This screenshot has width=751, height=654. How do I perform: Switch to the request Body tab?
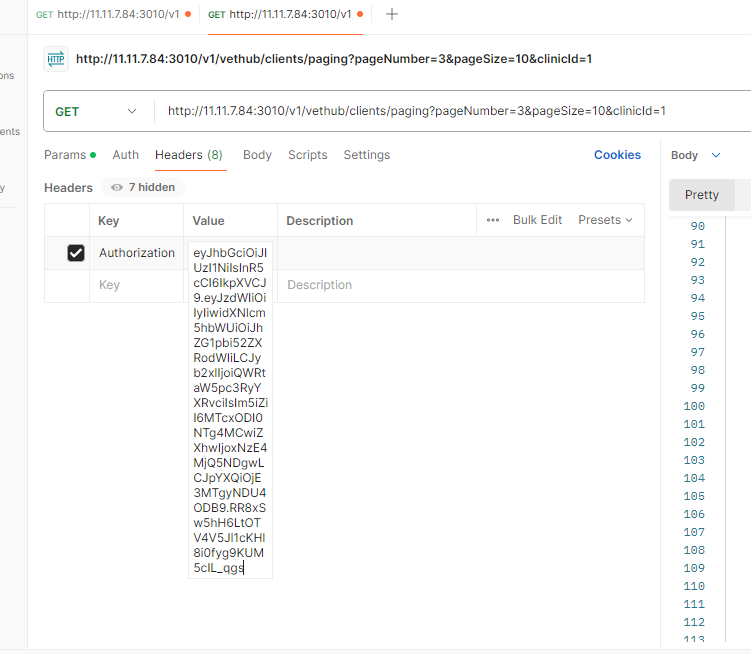(x=257, y=155)
